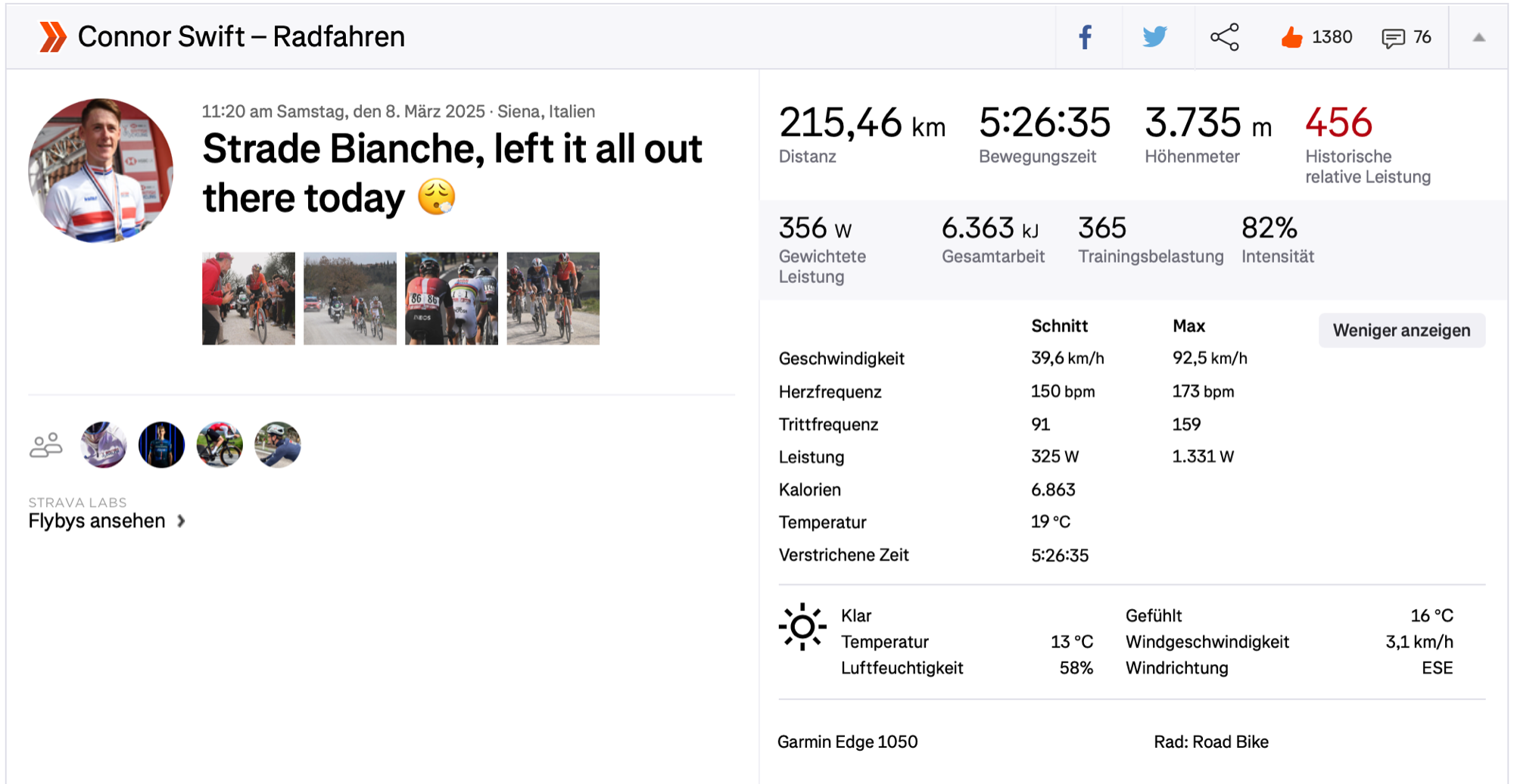Viewport: 1514px width, 784px height.
Task: Open the third photo with rider number 86
Action: click(x=451, y=298)
